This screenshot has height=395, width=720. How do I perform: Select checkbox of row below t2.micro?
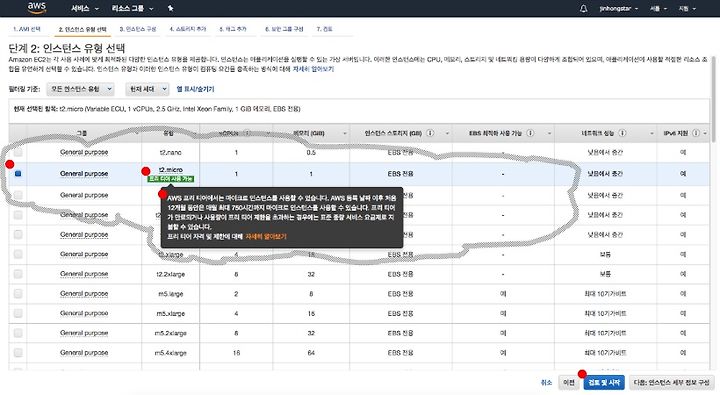tap(18, 195)
